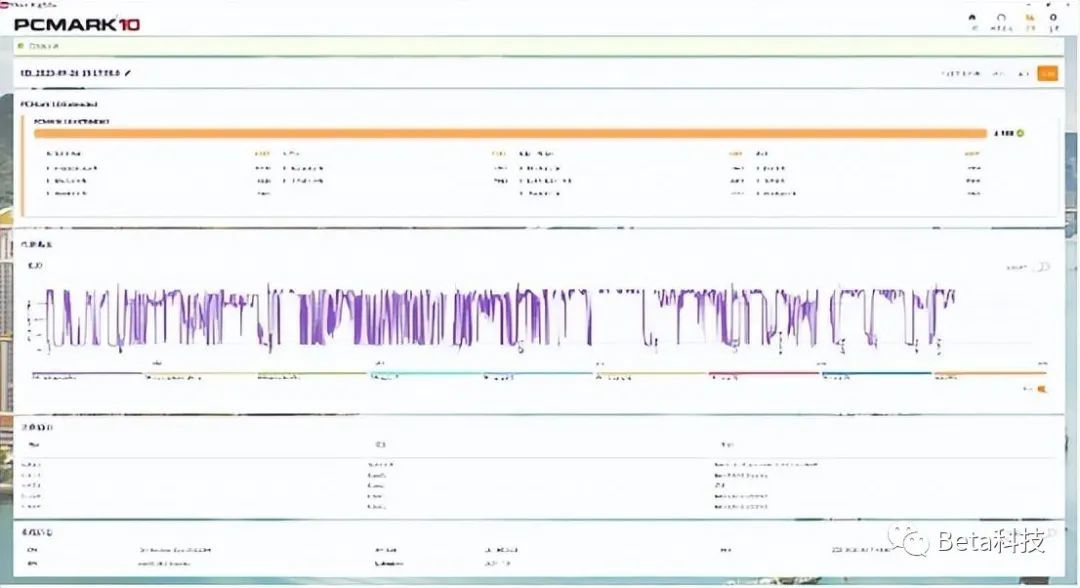The width and height of the screenshot is (1080, 588).
Task: Expand the first sub-test row under Productivity
Action: tap(303, 168)
